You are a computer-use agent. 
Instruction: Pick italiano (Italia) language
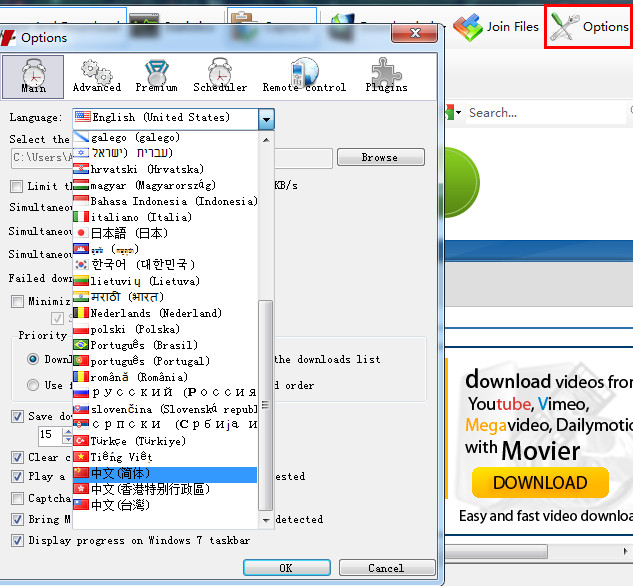coord(165,217)
